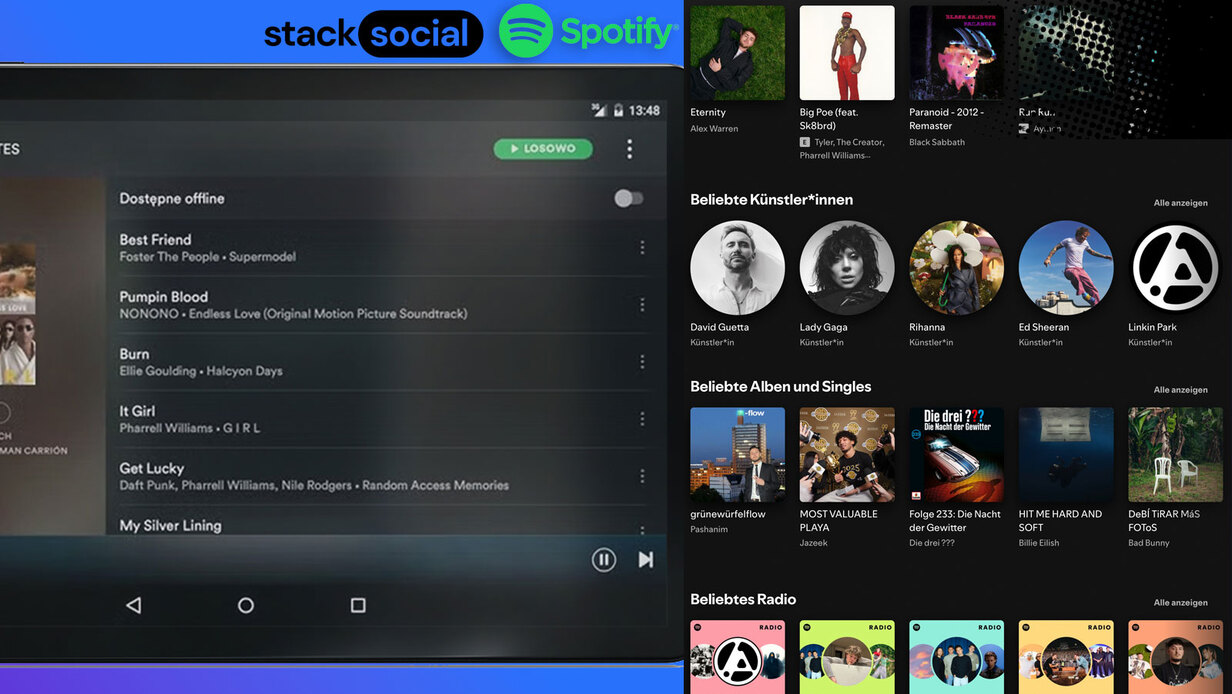Click the Beliebtes Radio section heading
Image resolution: width=1232 pixels, height=694 pixels.
(743, 600)
